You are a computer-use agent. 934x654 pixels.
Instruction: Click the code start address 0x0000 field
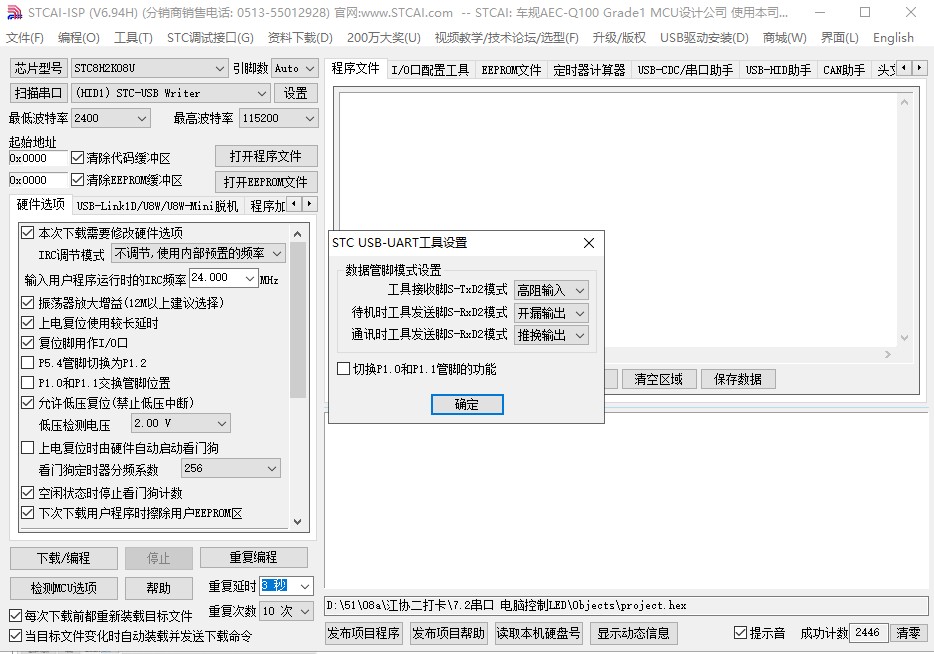click(x=38, y=158)
